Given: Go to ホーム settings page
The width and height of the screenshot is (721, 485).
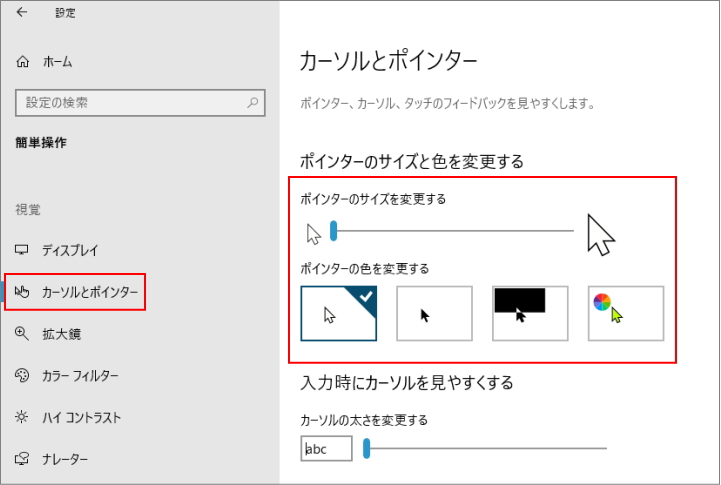Looking at the screenshot, I should click(57, 62).
